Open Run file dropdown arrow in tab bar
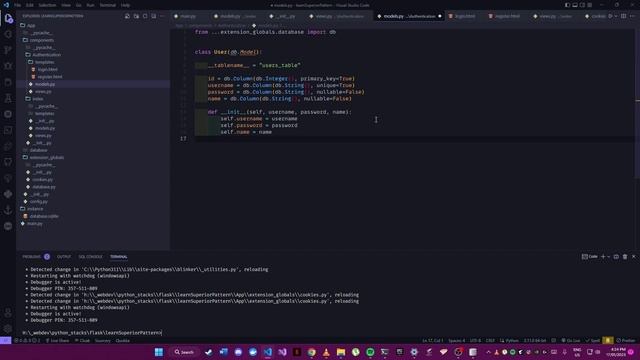The width and height of the screenshot is (640, 360). click(616, 16)
